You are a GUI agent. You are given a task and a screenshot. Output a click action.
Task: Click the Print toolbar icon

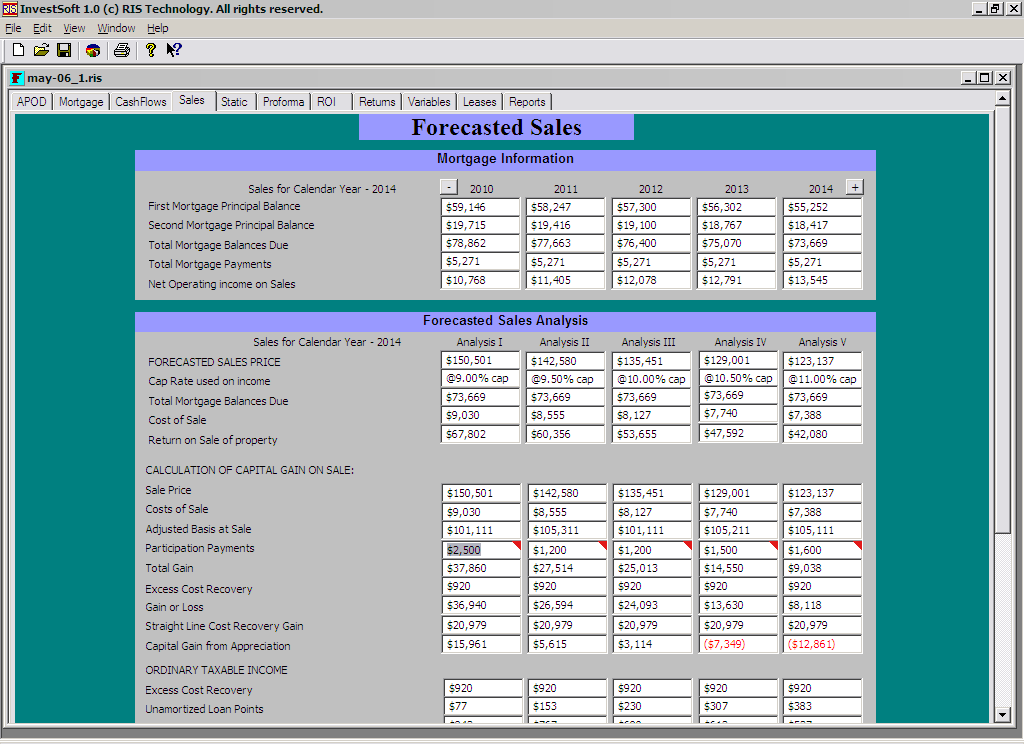click(x=121, y=50)
